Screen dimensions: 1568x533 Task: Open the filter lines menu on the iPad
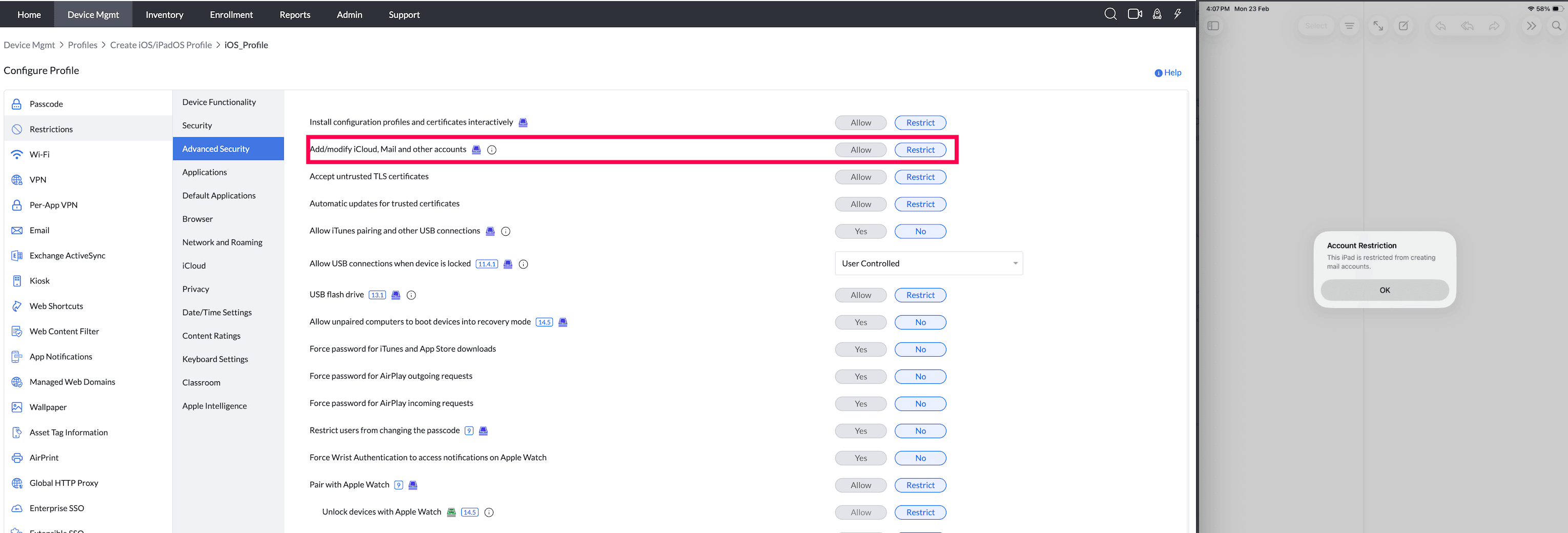pos(1350,26)
